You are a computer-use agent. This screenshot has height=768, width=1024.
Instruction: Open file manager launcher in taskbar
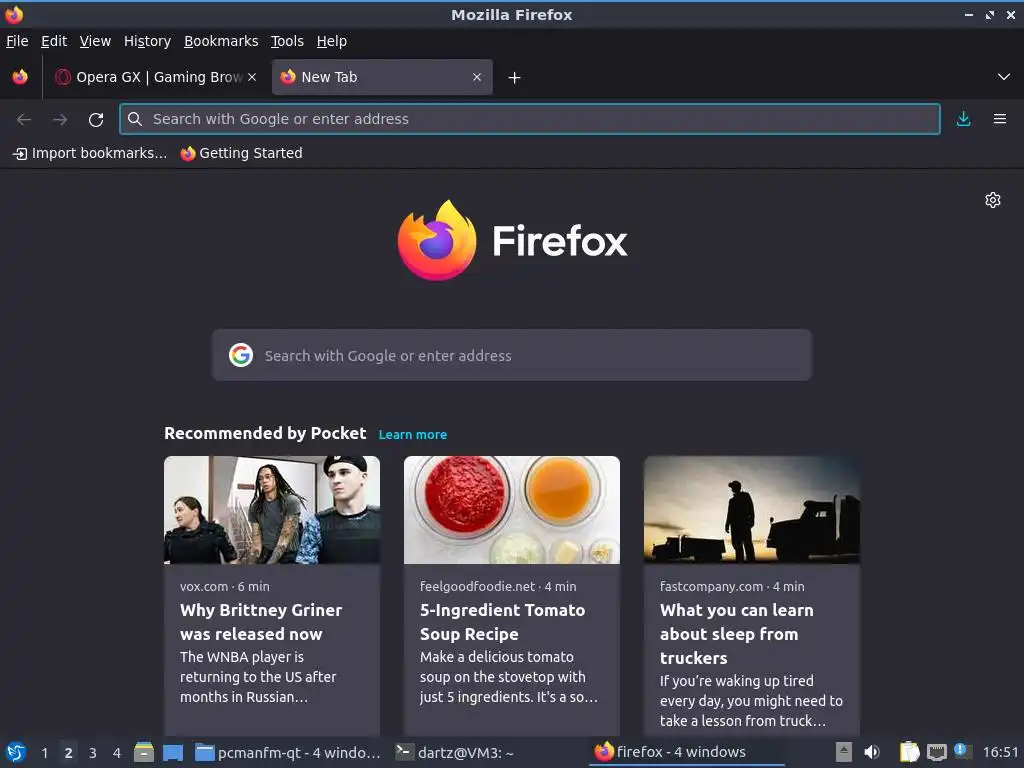(x=144, y=752)
